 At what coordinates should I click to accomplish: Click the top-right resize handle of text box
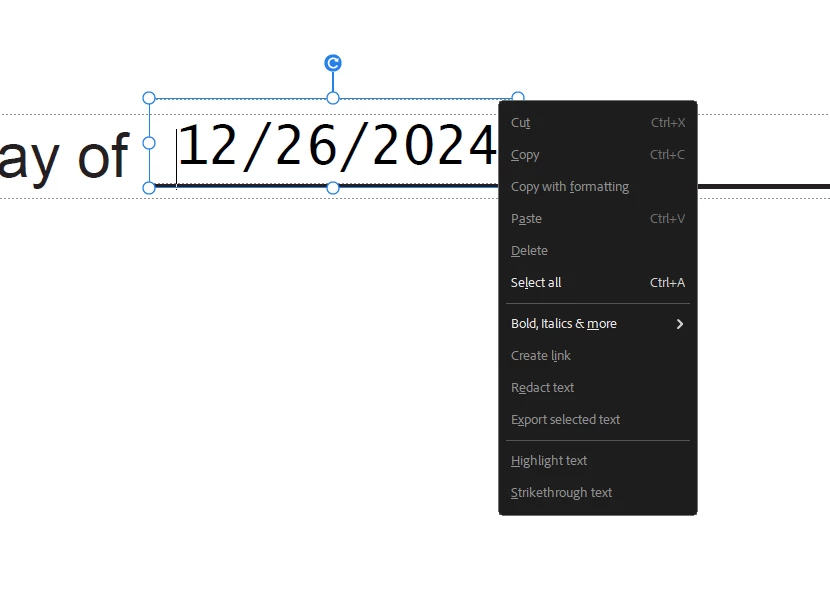[x=518, y=96]
